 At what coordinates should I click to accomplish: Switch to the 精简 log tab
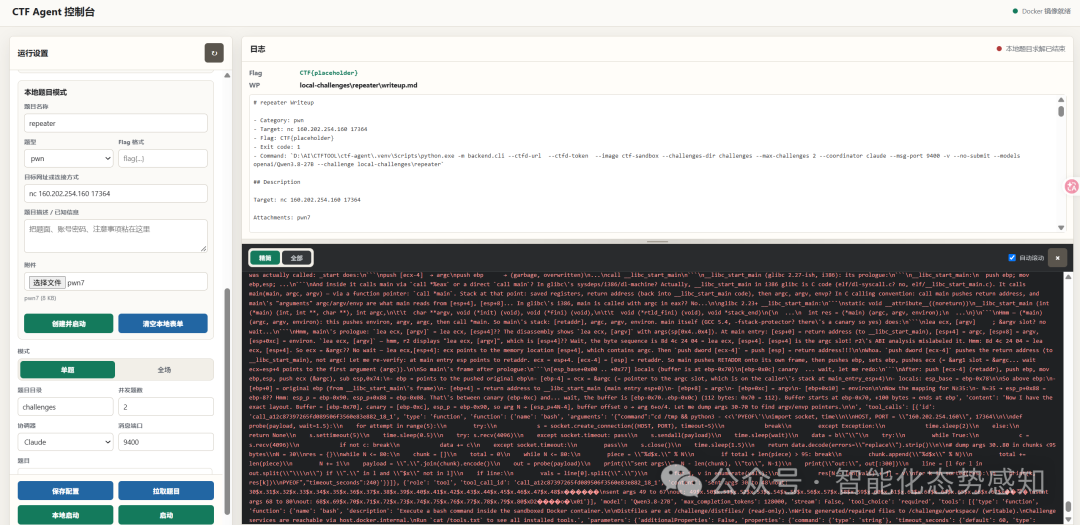click(265, 258)
